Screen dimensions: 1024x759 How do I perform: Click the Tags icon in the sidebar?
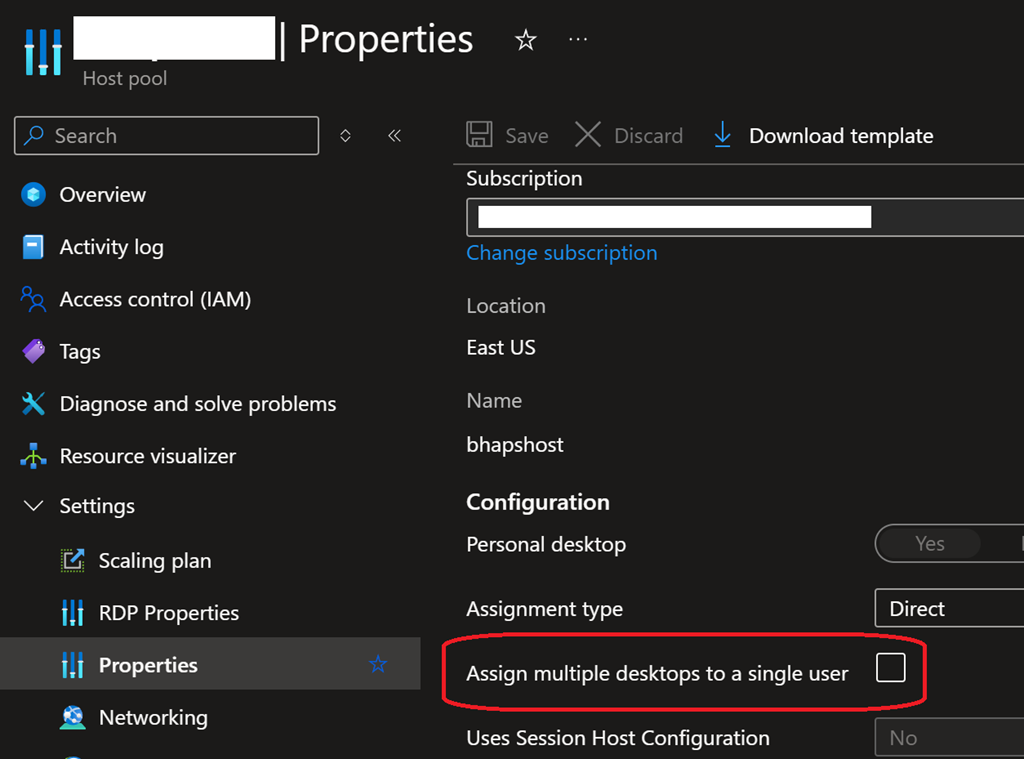point(33,351)
